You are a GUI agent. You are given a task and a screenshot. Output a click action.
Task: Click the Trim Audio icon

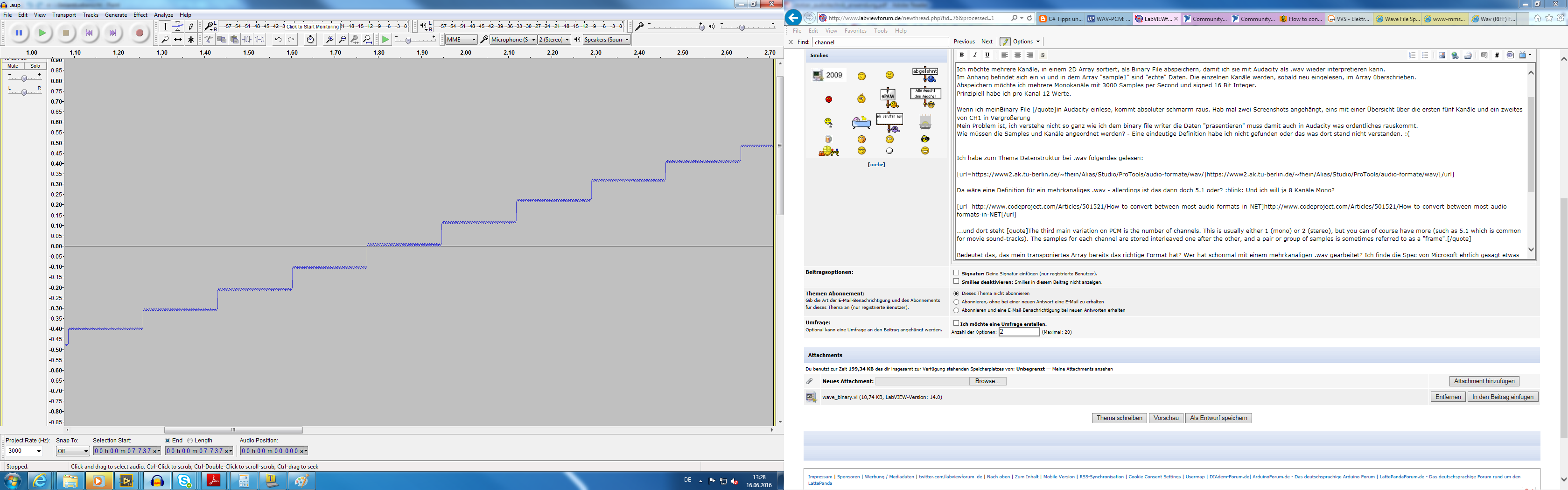point(247,40)
